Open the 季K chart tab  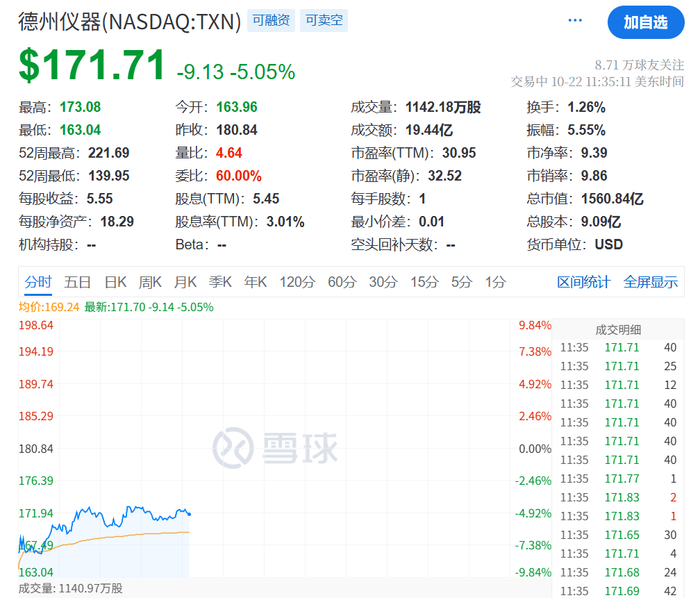click(220, 282)
